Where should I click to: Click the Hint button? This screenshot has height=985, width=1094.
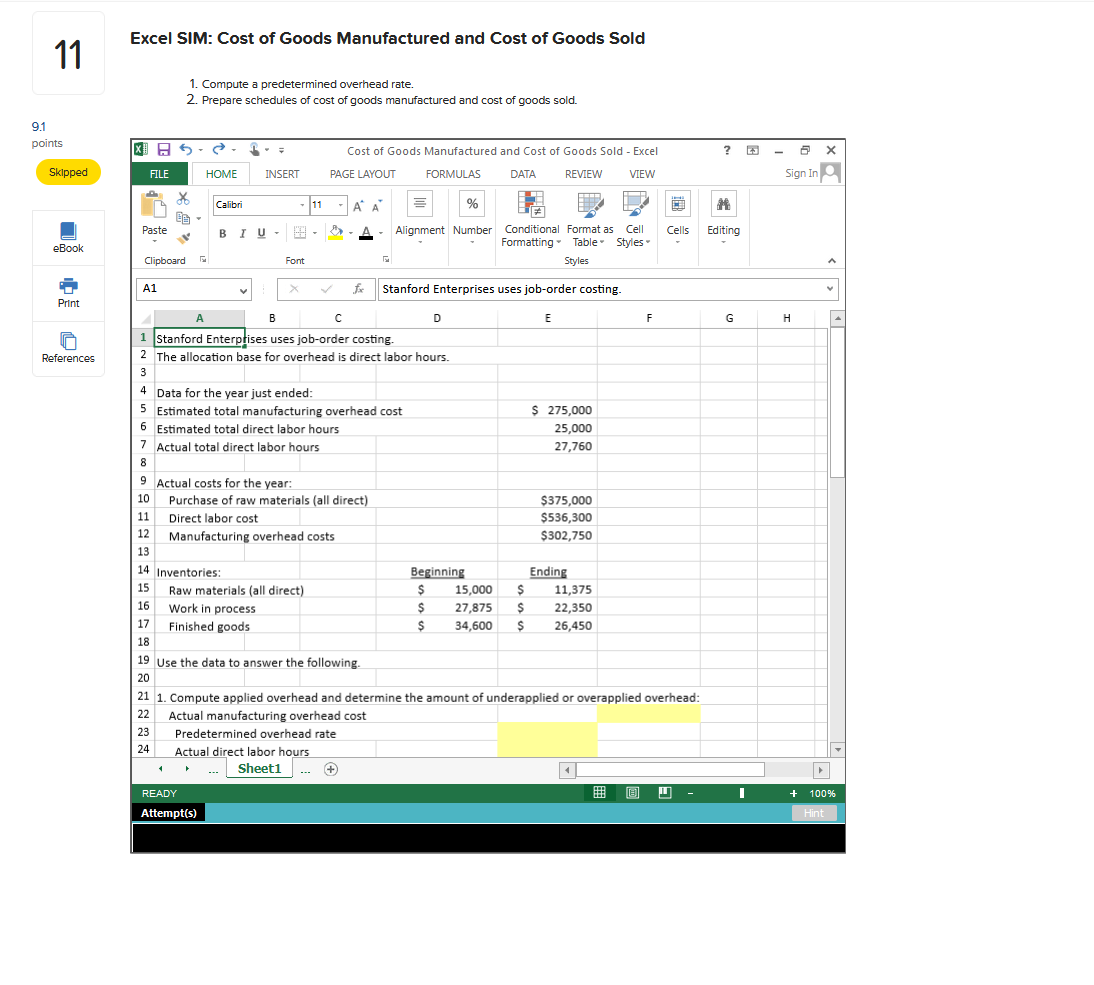pyautogui.click(x=814, y=813)
